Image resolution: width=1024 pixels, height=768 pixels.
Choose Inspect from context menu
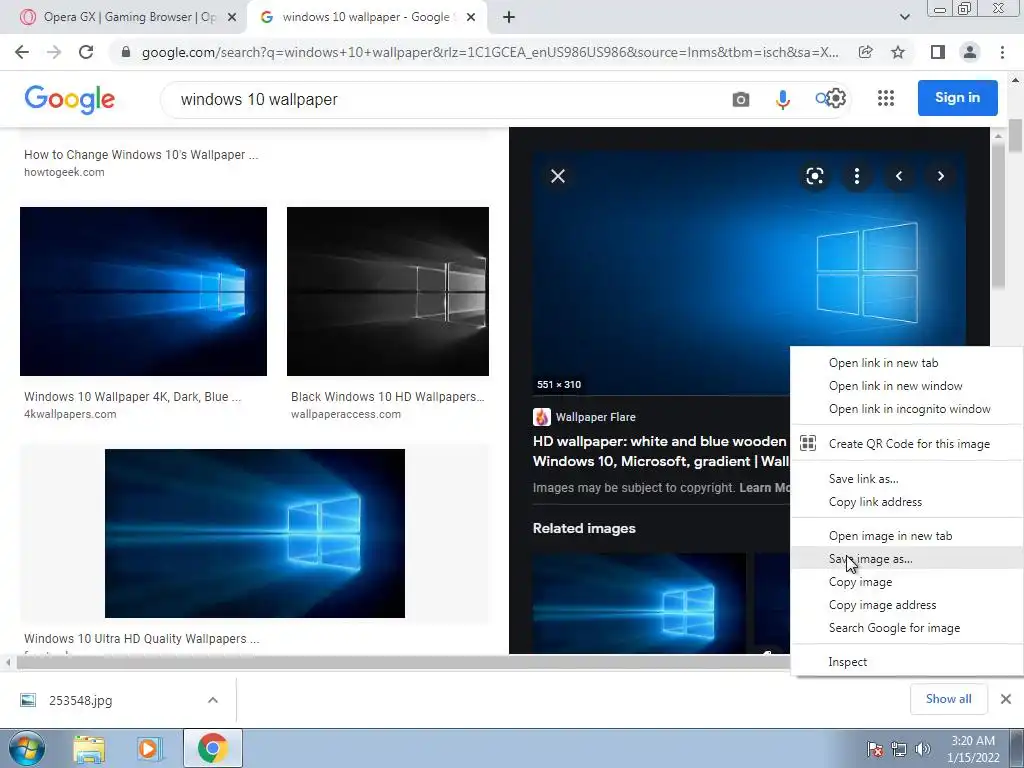point(906,662)
